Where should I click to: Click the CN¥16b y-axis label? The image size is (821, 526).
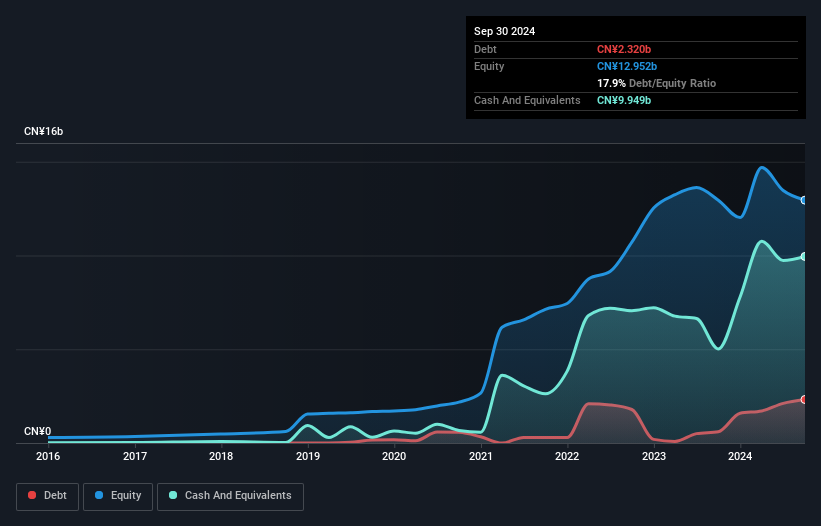(x=43, y=131)
